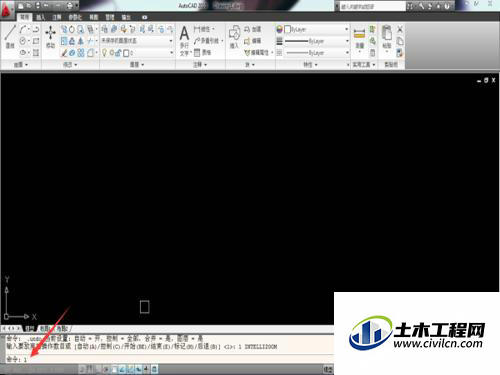
Task: Click the Copy clip icon in clipboard panel
Action: (400, 41)
